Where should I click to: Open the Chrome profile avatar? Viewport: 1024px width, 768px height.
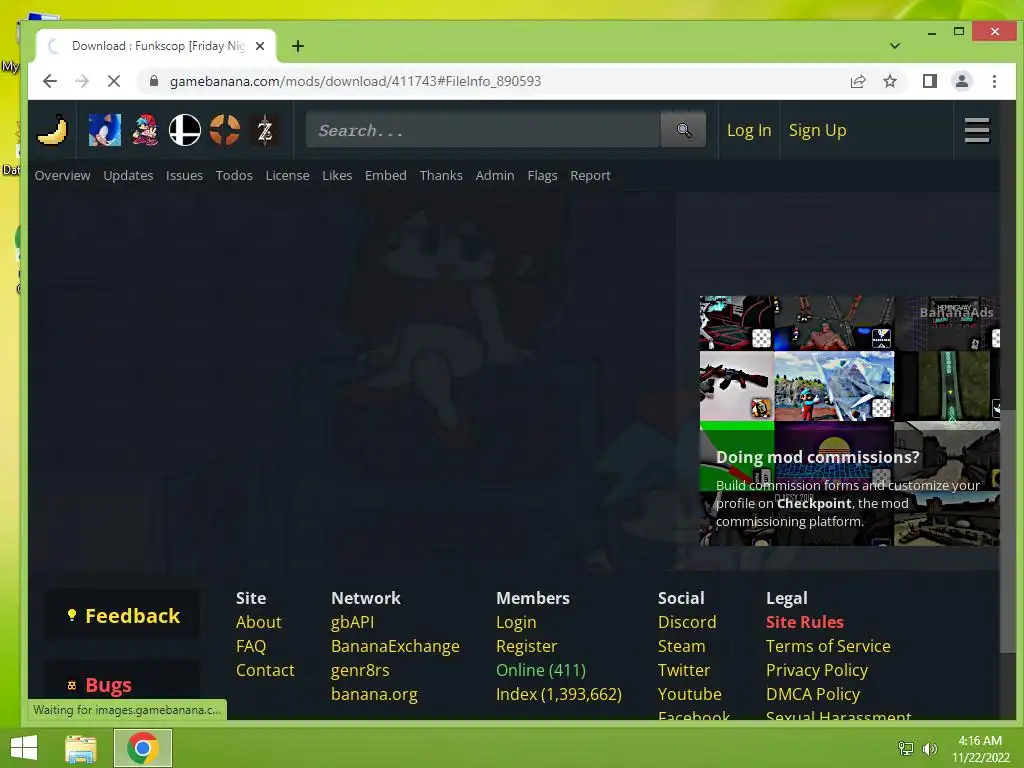point(962,81)
